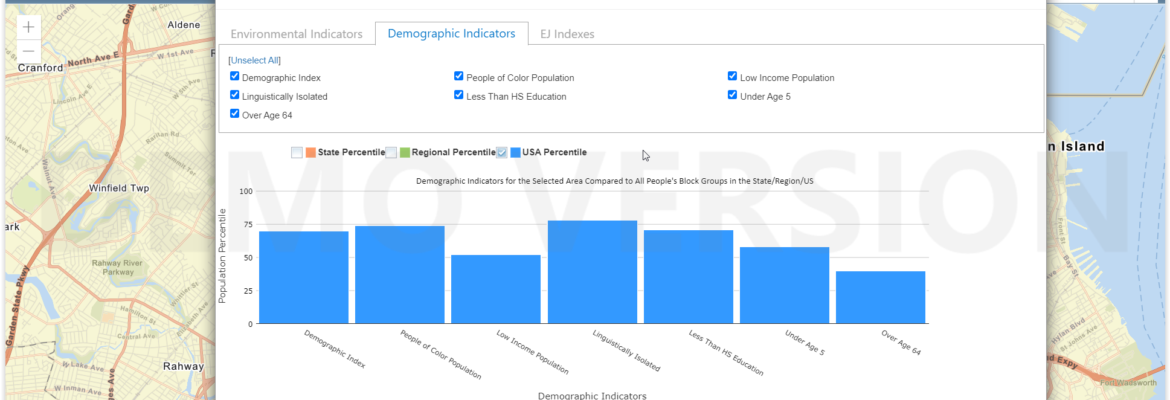This screenshot has width=1170, height=400.
Task: Zoom out on the map
Action: 28,51
